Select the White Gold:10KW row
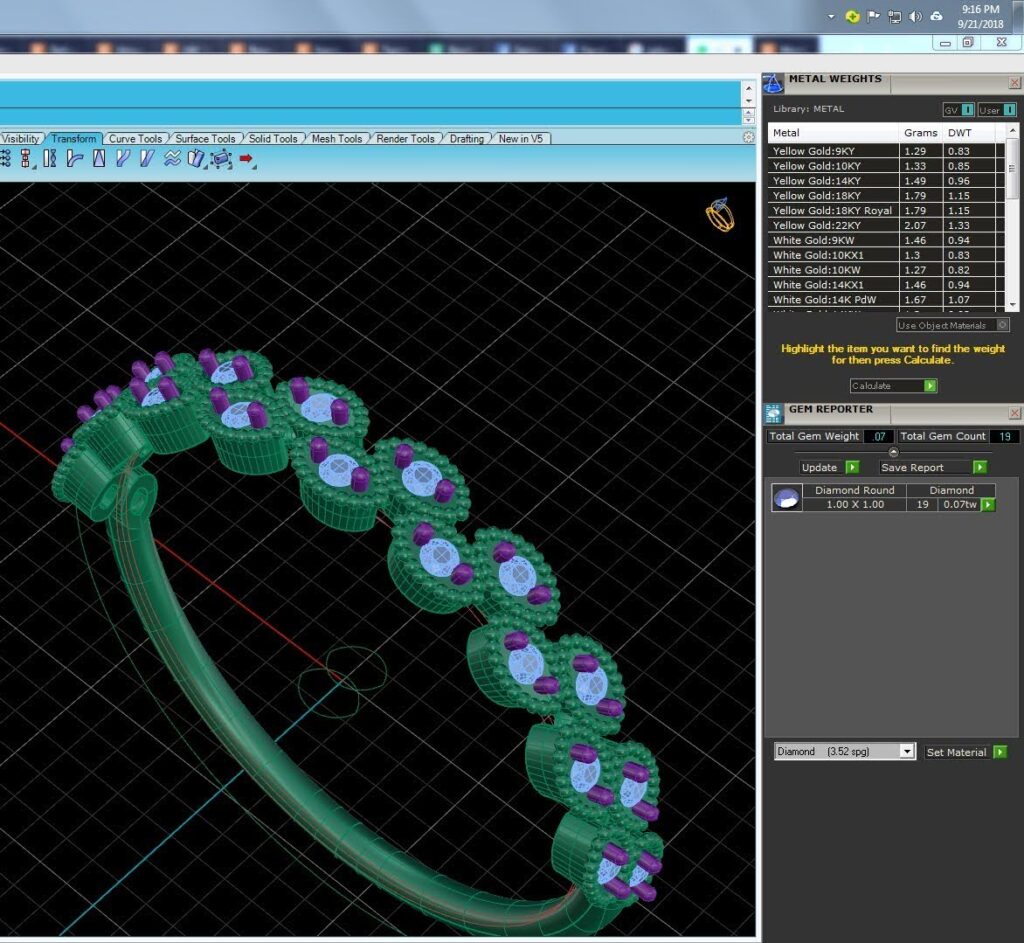Screen dimensions: 1024x943 coord(886,270)
